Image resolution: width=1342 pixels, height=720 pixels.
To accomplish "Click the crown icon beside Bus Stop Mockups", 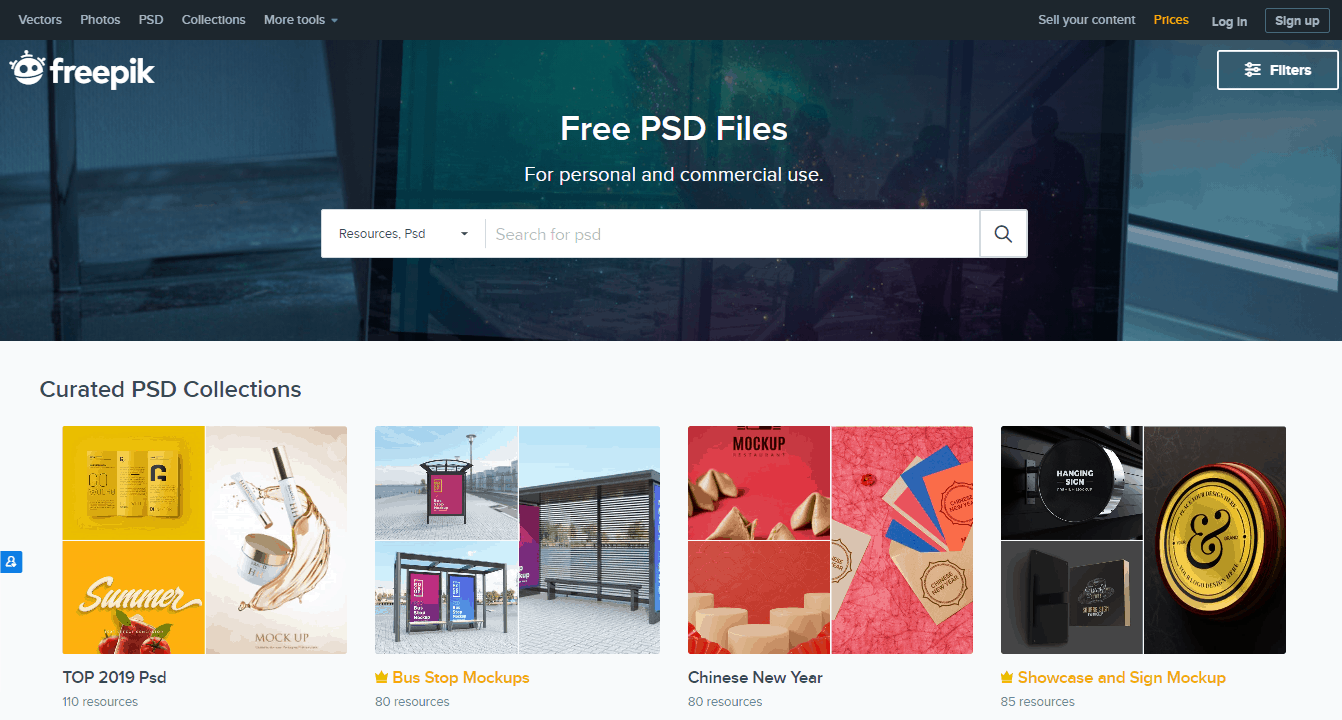I will pyautogui.click(x=381, y=678).
